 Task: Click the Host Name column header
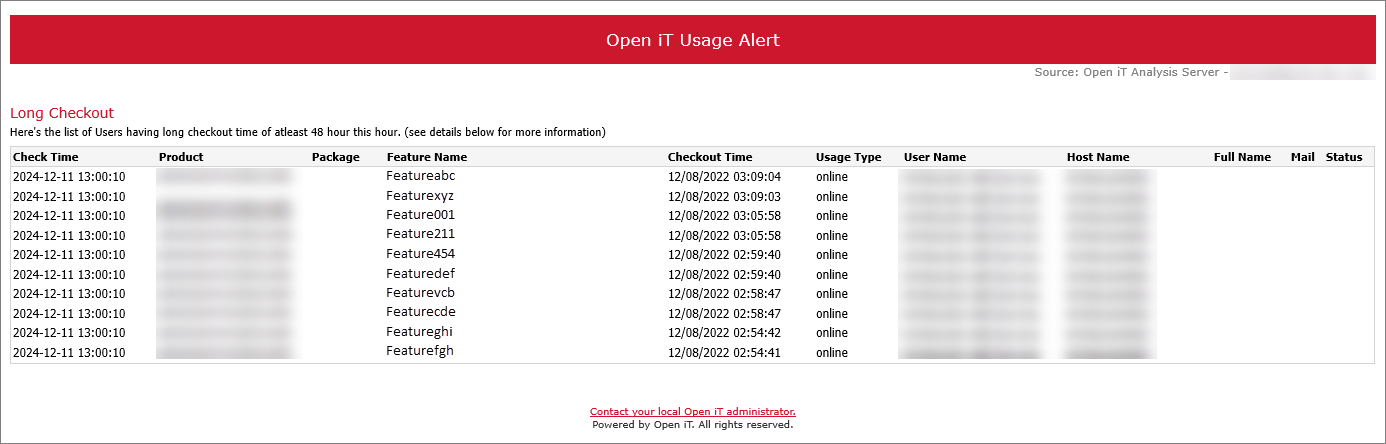click(x=1097, y=157)
